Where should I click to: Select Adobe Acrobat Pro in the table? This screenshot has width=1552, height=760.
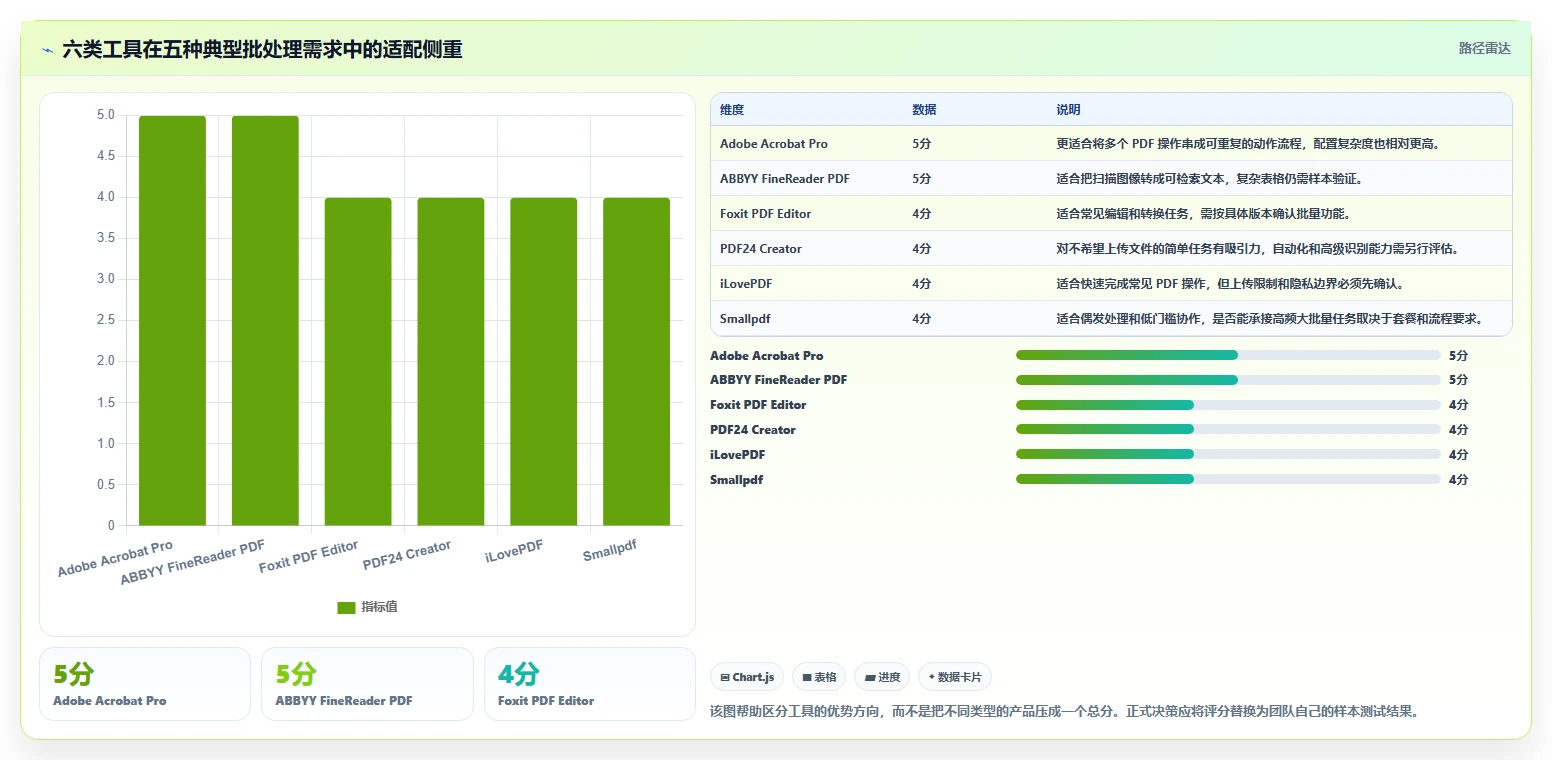[x=774, y=144]
